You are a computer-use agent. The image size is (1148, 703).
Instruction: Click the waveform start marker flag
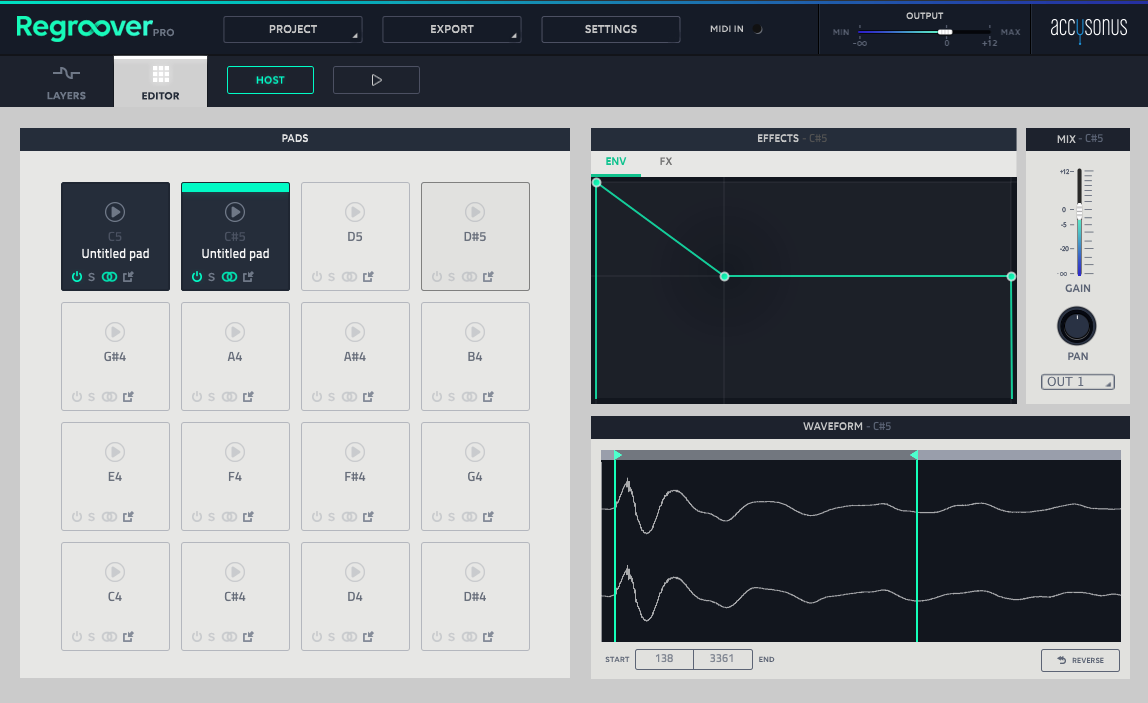618,455
